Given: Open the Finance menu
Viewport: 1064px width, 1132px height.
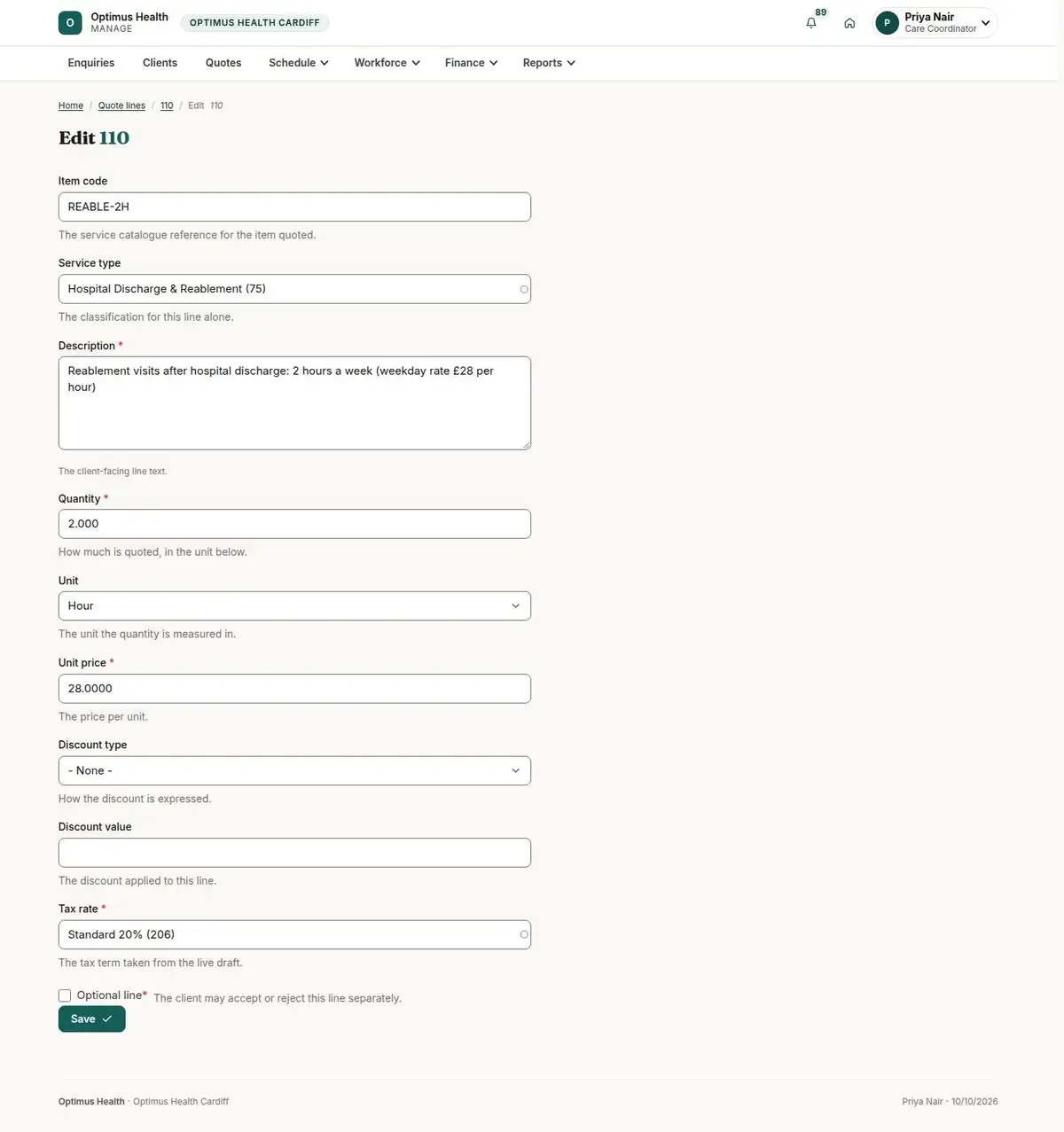Looking at the screenshot, I should tap(472, 63).
